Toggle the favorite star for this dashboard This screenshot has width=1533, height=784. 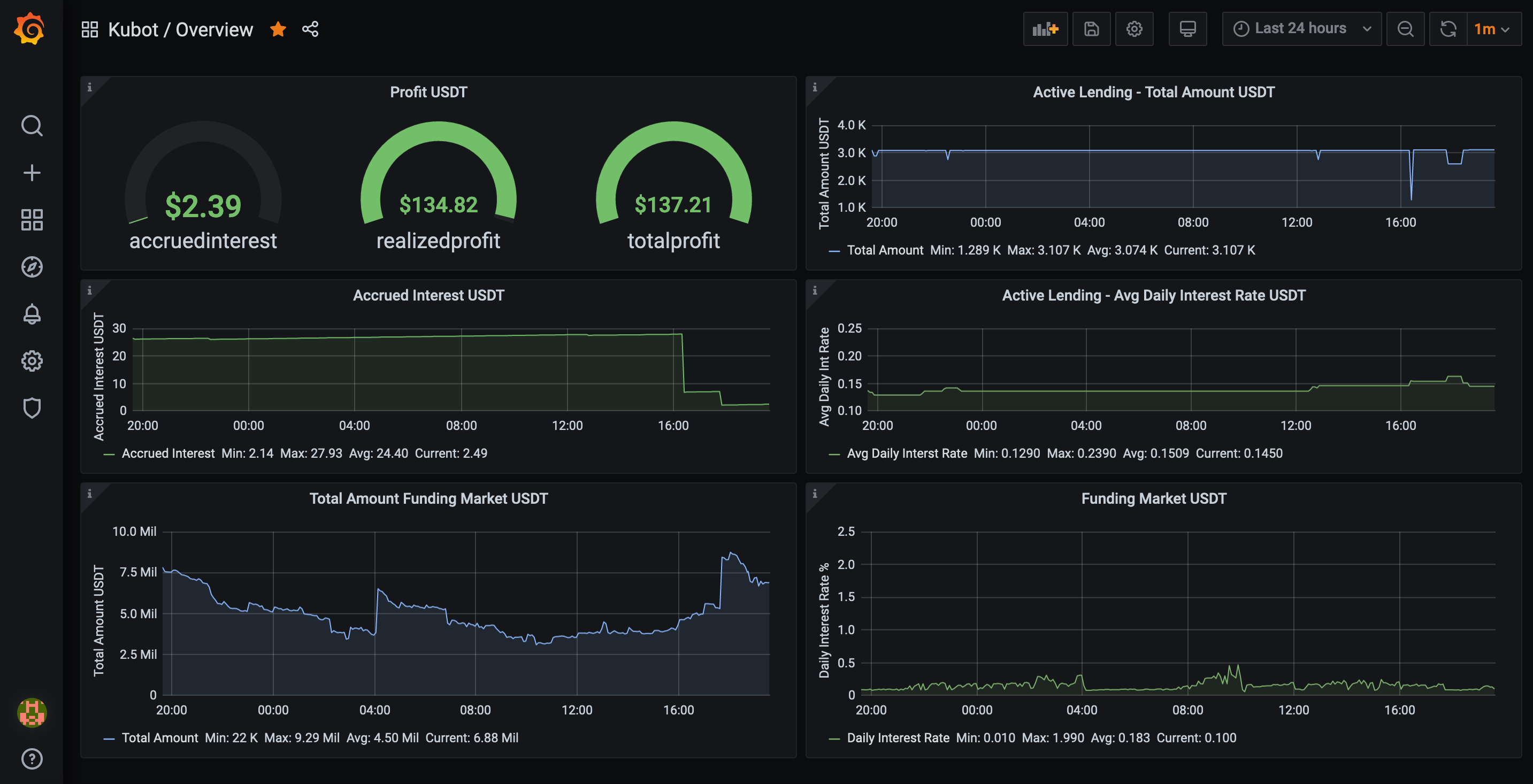click(x=278, y=28)
